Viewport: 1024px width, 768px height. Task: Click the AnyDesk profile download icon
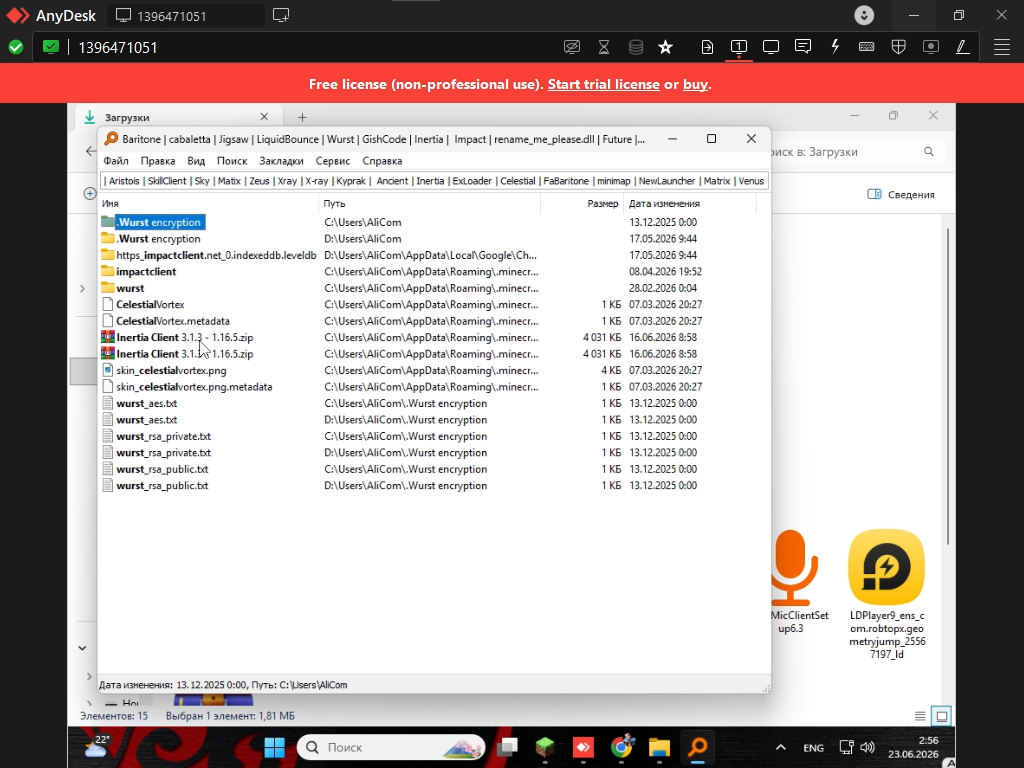point(864,15)
